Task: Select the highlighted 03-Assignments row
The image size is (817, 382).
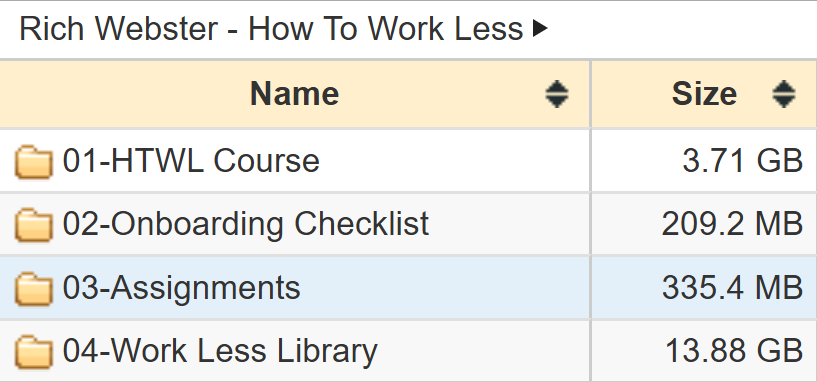Action: coord(408,288)
